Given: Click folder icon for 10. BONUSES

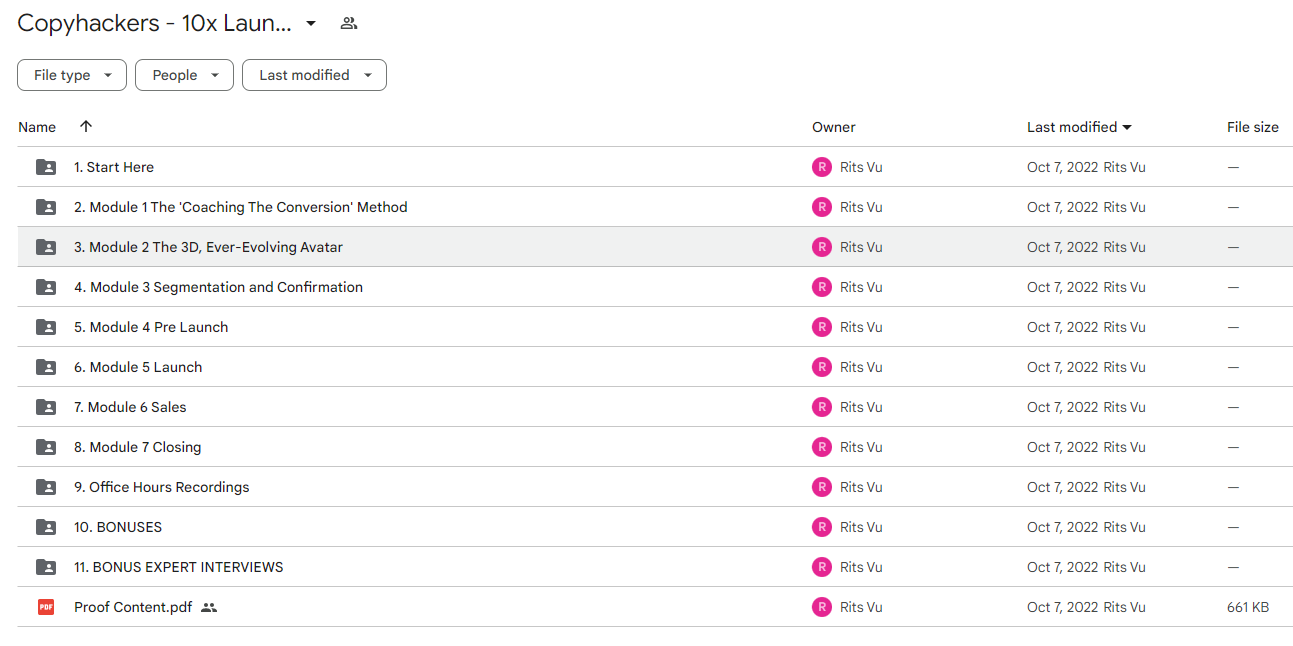Looking at the screenshot, I should click(46, 527).
